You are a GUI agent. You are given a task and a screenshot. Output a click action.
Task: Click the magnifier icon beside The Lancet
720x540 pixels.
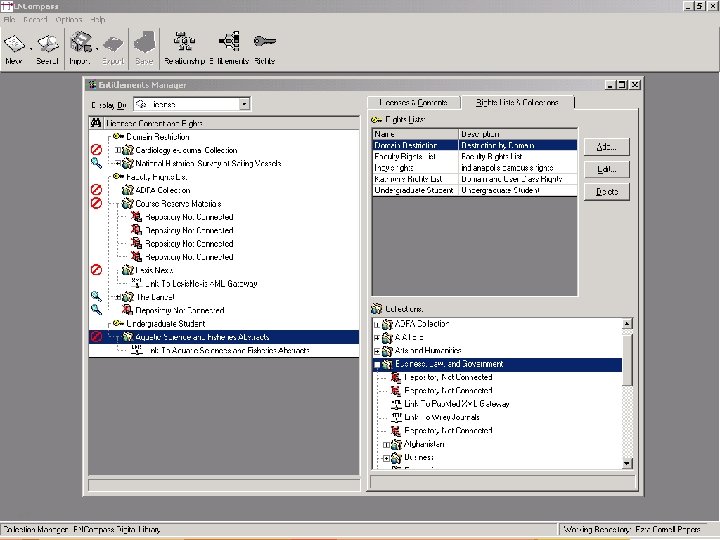click(96, 297)
